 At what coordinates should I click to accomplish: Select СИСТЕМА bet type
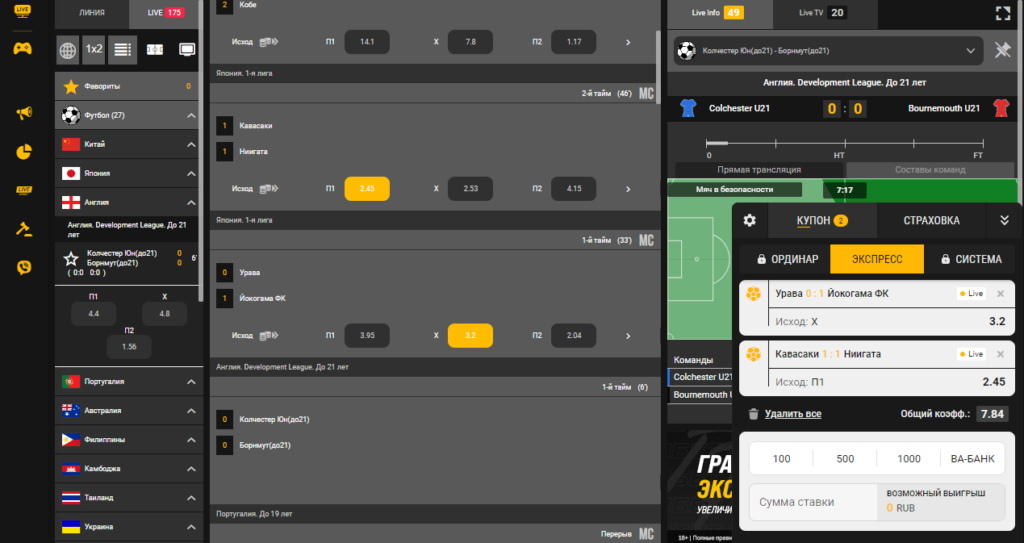pos(970,259)
